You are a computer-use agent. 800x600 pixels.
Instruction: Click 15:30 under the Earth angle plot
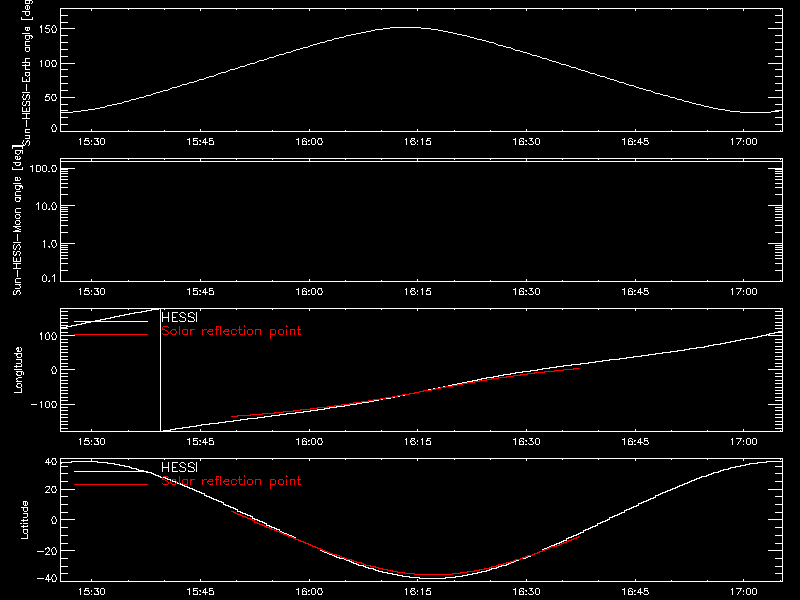(92, 141)
